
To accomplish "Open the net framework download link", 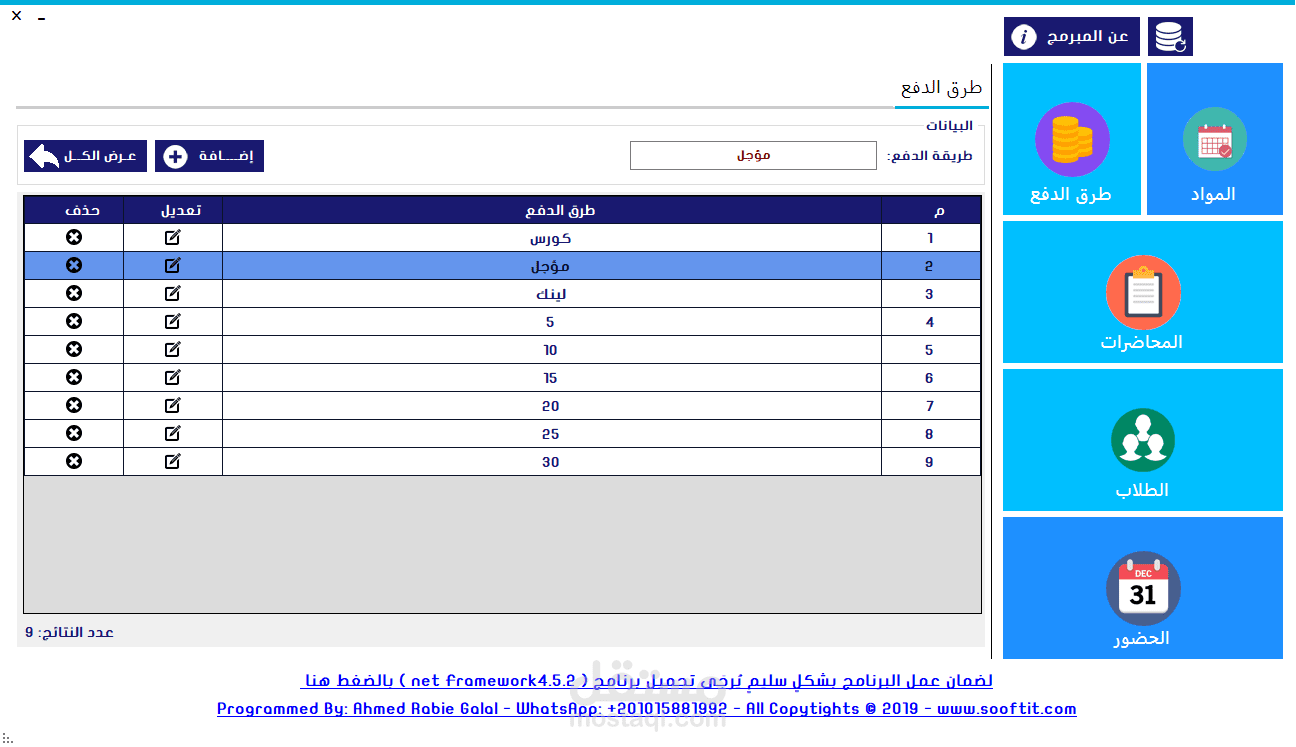I will click(x=647, y=681).
